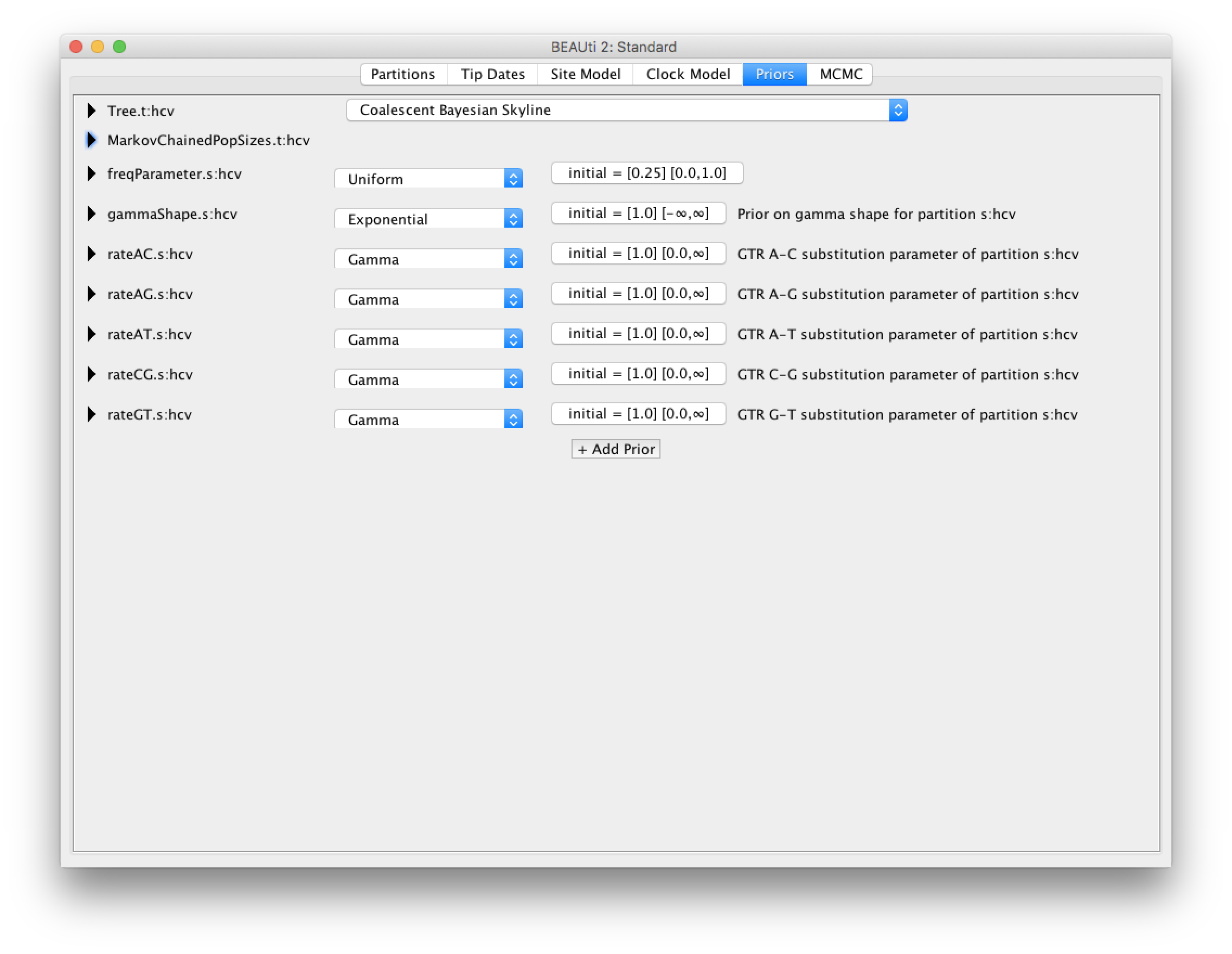Open the Coalescent Bayesian Skyline dropdown

[626, 110]
